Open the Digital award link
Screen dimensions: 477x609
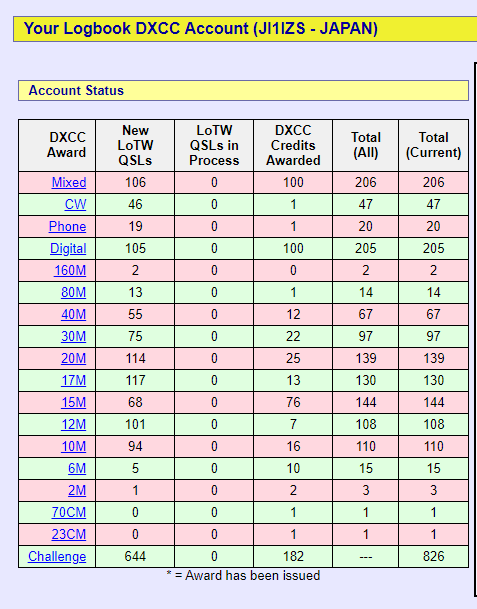pyautogui.click(x=68, y=249)
